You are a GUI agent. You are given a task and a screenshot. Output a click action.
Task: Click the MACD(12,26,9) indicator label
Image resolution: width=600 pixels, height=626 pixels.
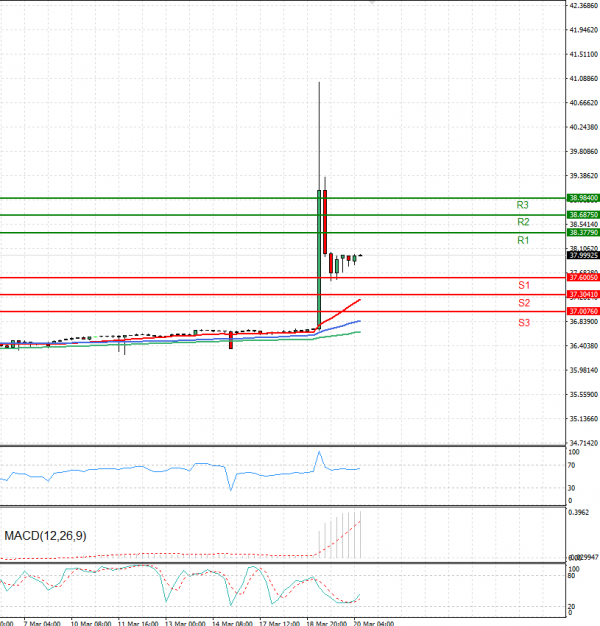coord(45,536)
